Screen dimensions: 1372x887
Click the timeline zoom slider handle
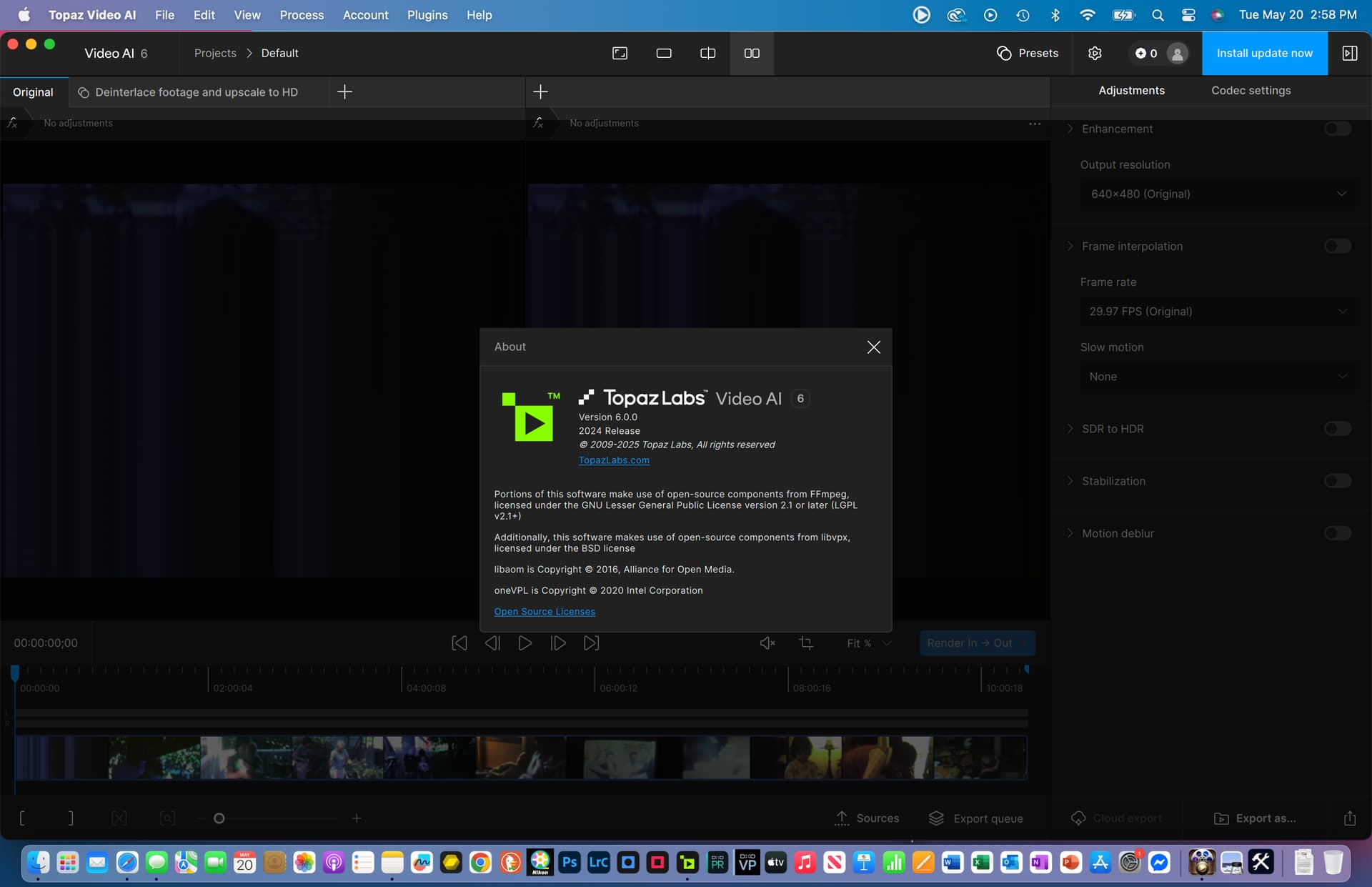click(x=219, y=818)
